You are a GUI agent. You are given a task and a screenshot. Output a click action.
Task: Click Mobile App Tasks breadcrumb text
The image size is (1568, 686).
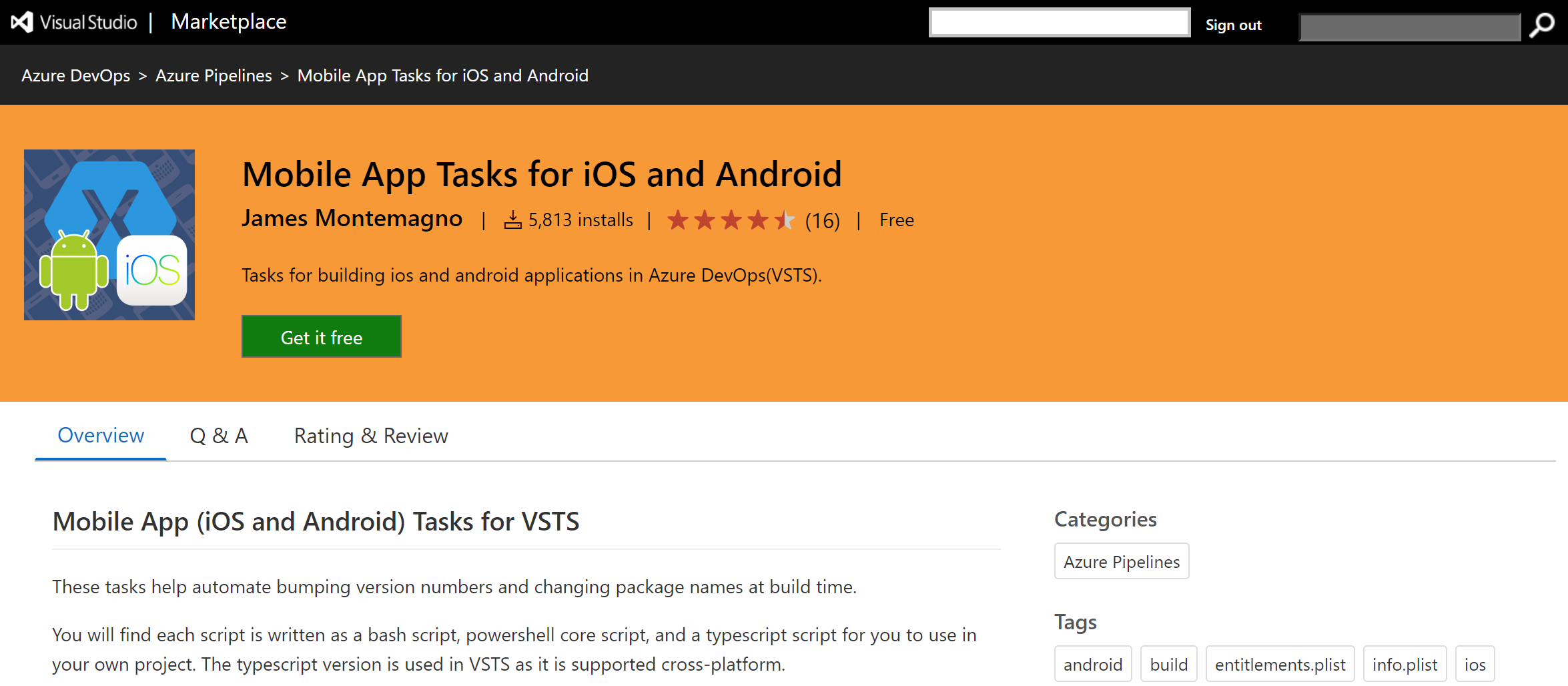pyautogui.click(x=443, y=75)
